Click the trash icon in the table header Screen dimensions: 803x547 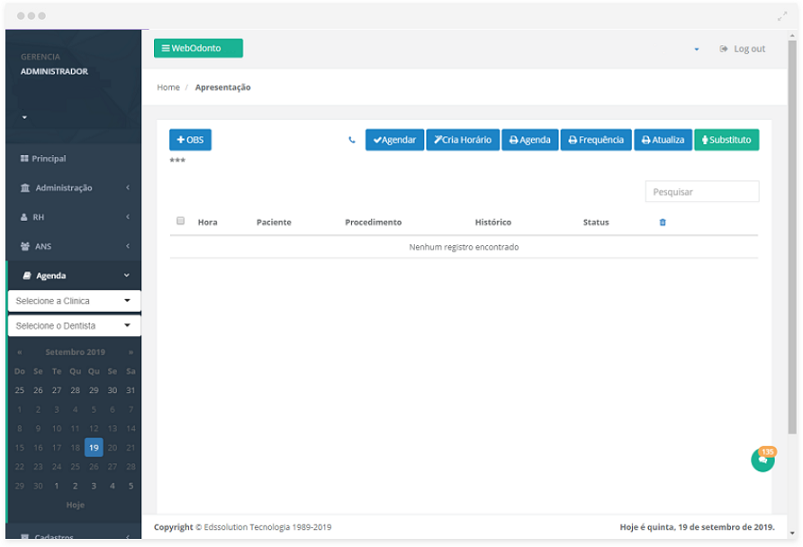click(x=662, y=222)
